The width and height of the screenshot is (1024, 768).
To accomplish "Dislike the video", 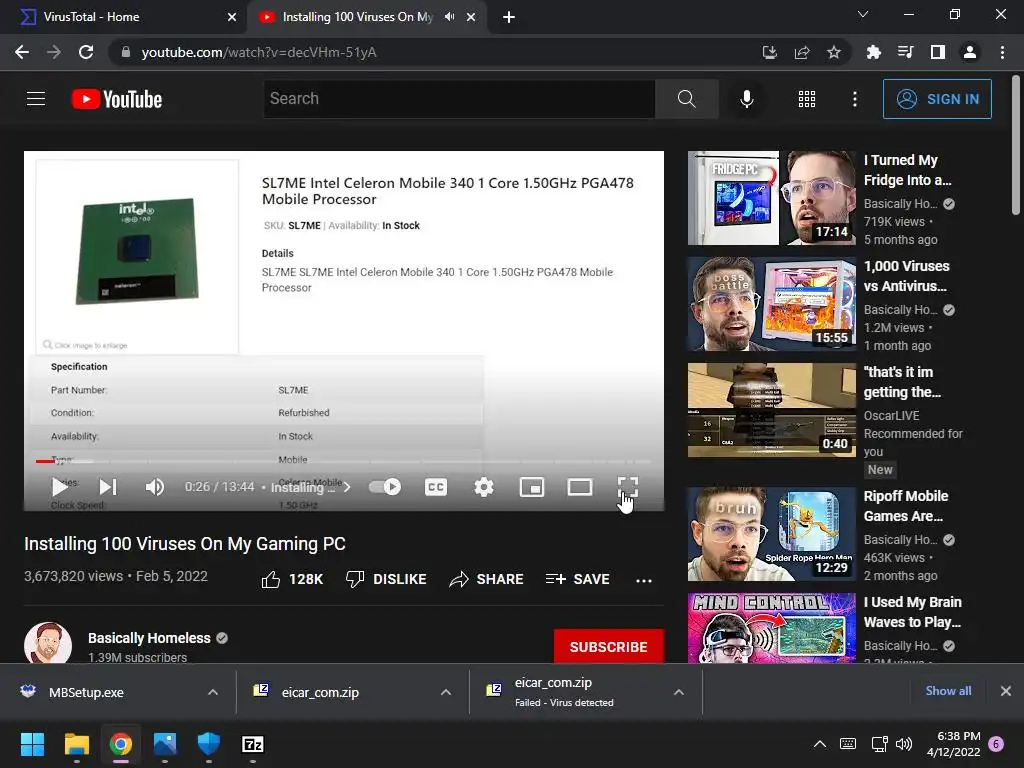I will coord(386,579).
